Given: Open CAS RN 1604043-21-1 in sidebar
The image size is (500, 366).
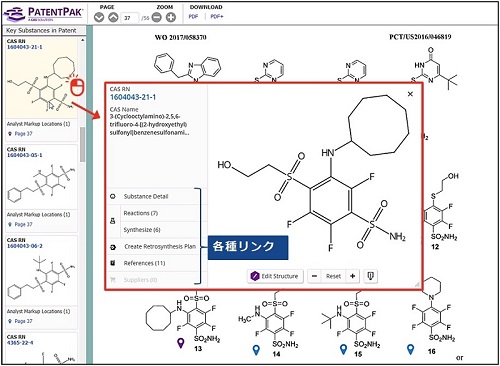Looking at the screenshot, I should click(25, 47).
